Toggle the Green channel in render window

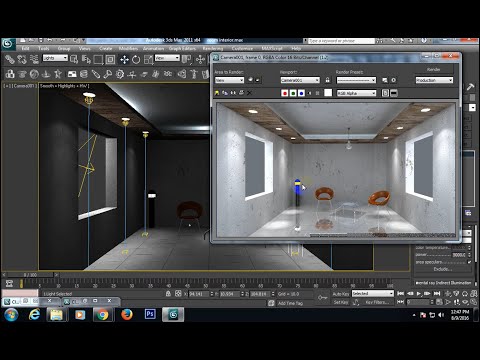tap(293, 93)
